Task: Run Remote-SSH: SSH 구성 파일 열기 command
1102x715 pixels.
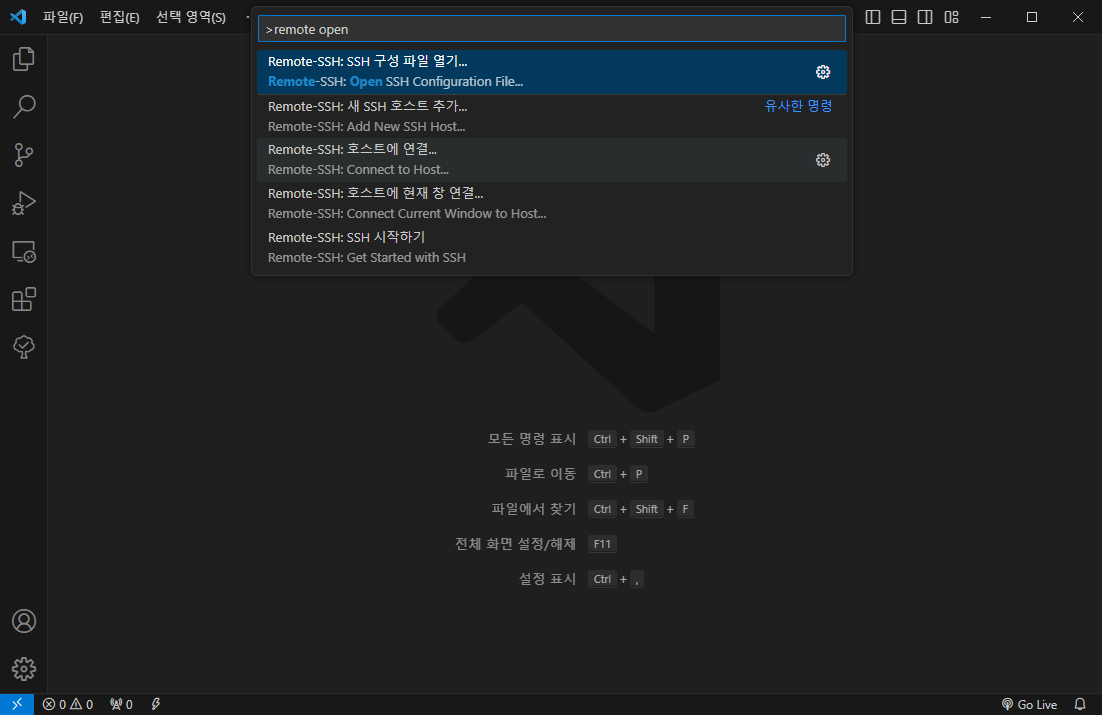Action: (552, 72)
